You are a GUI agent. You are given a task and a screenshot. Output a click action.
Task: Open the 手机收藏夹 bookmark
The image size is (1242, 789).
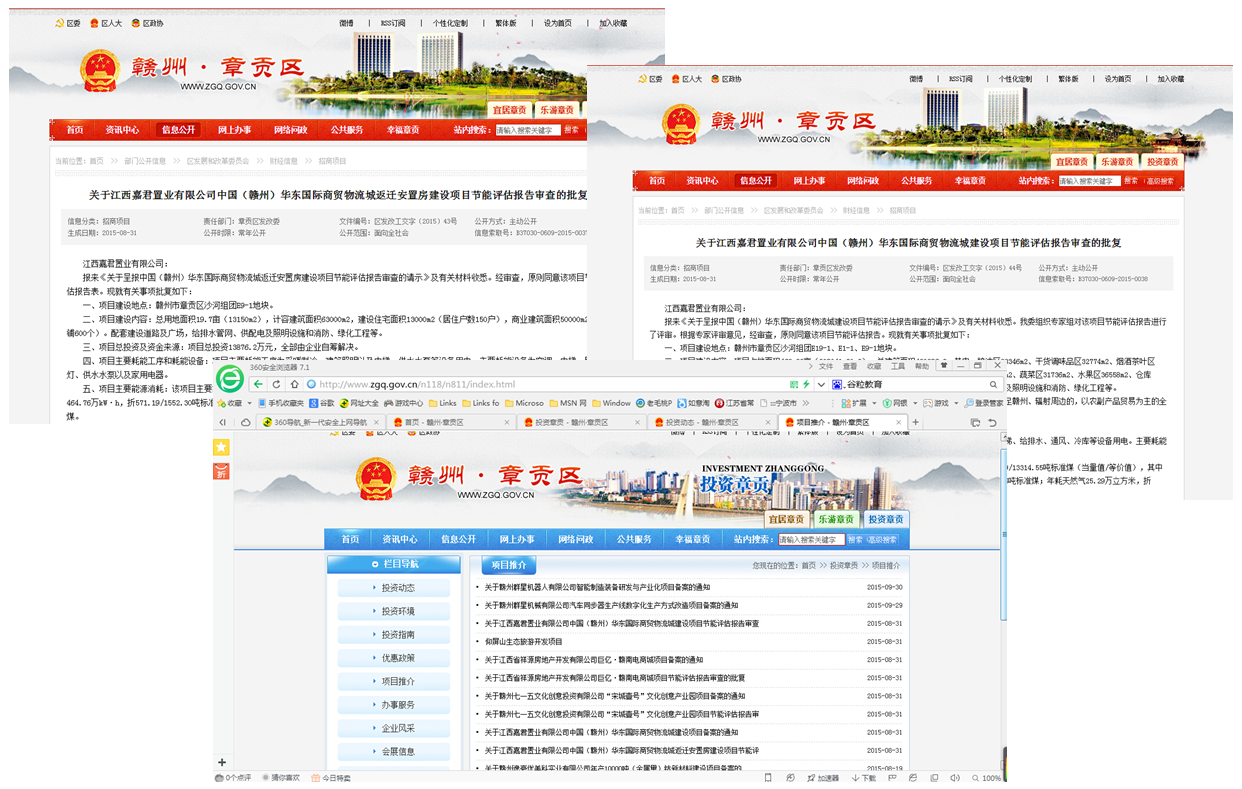(281, 403)
